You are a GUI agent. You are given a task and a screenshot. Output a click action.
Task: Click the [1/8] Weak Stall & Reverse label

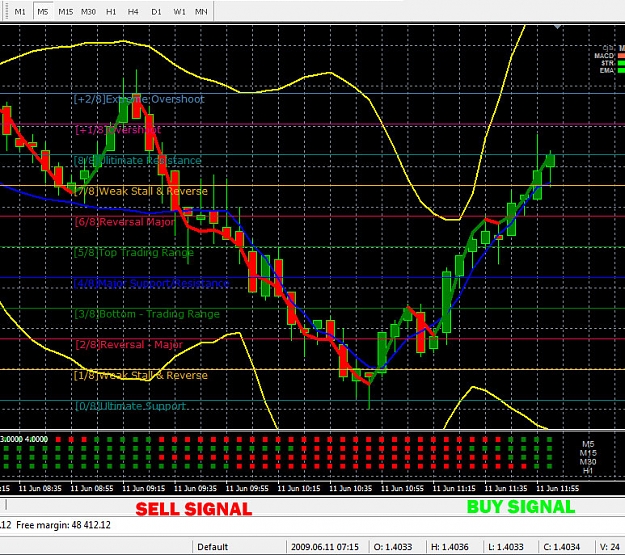click(141, 375)
